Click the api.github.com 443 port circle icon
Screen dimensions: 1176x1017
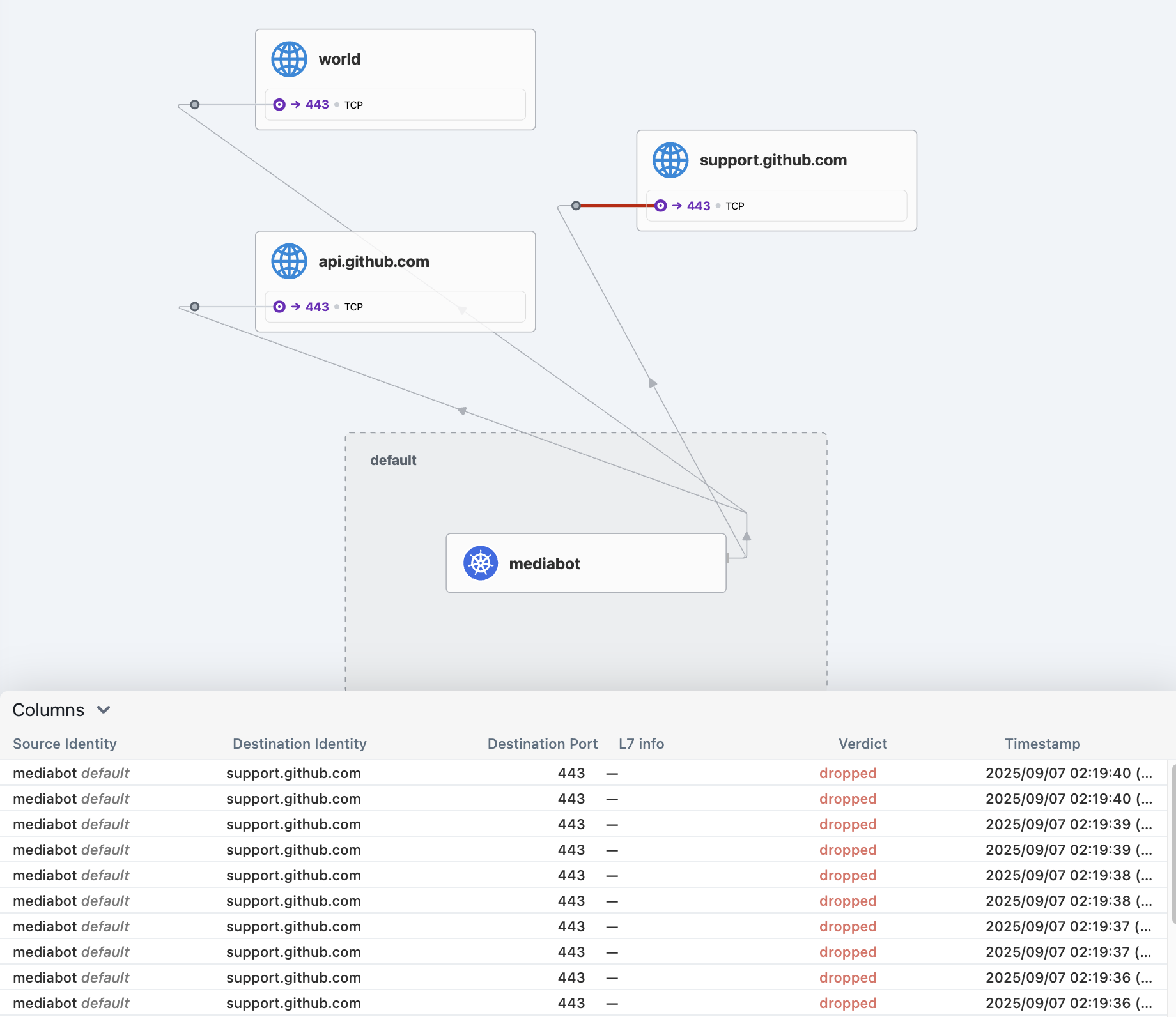tap(279, 307)
